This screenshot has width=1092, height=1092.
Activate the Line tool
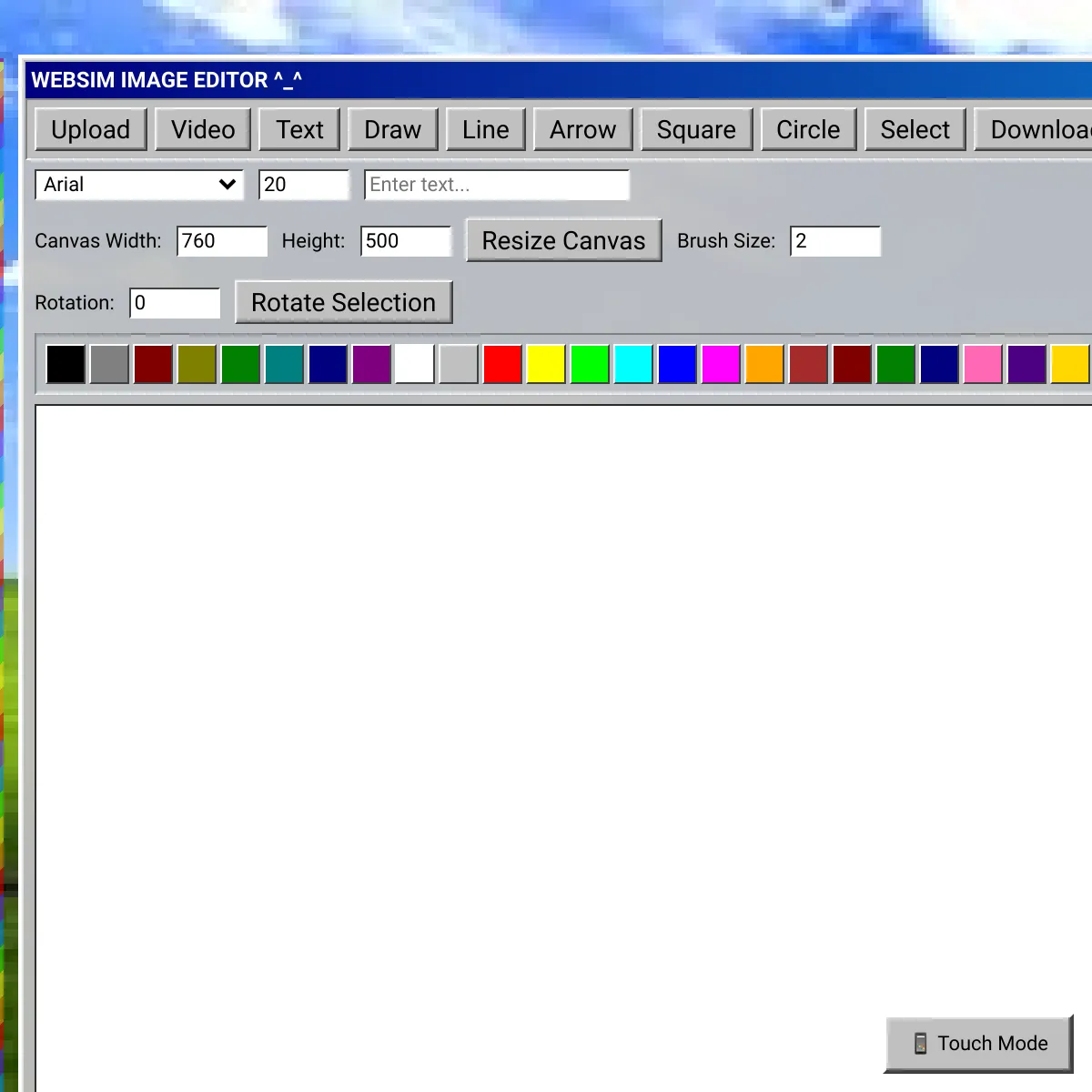[485, 128]
